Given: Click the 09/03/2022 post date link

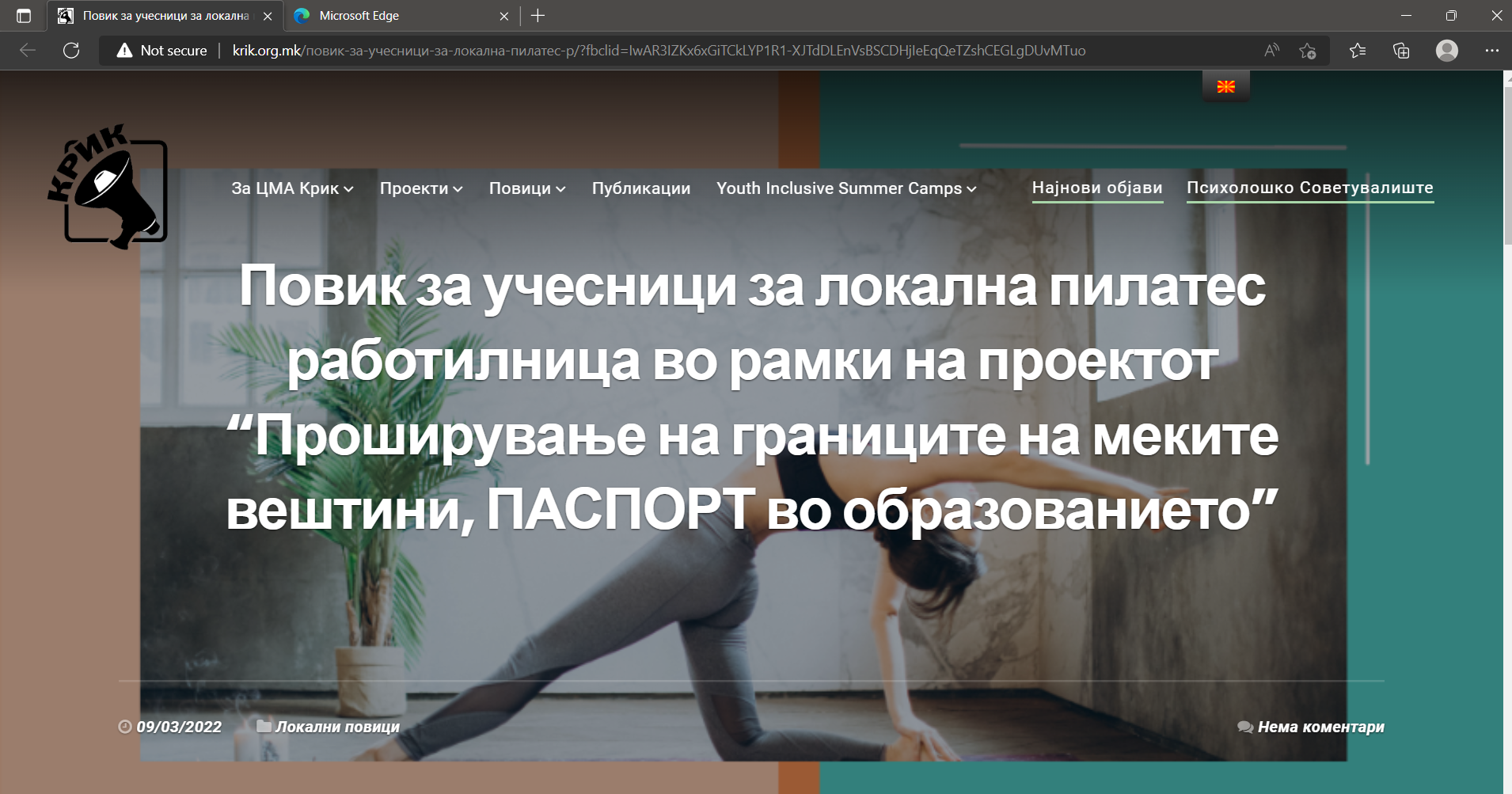Looking at the screenshot, I should (179, 727).
